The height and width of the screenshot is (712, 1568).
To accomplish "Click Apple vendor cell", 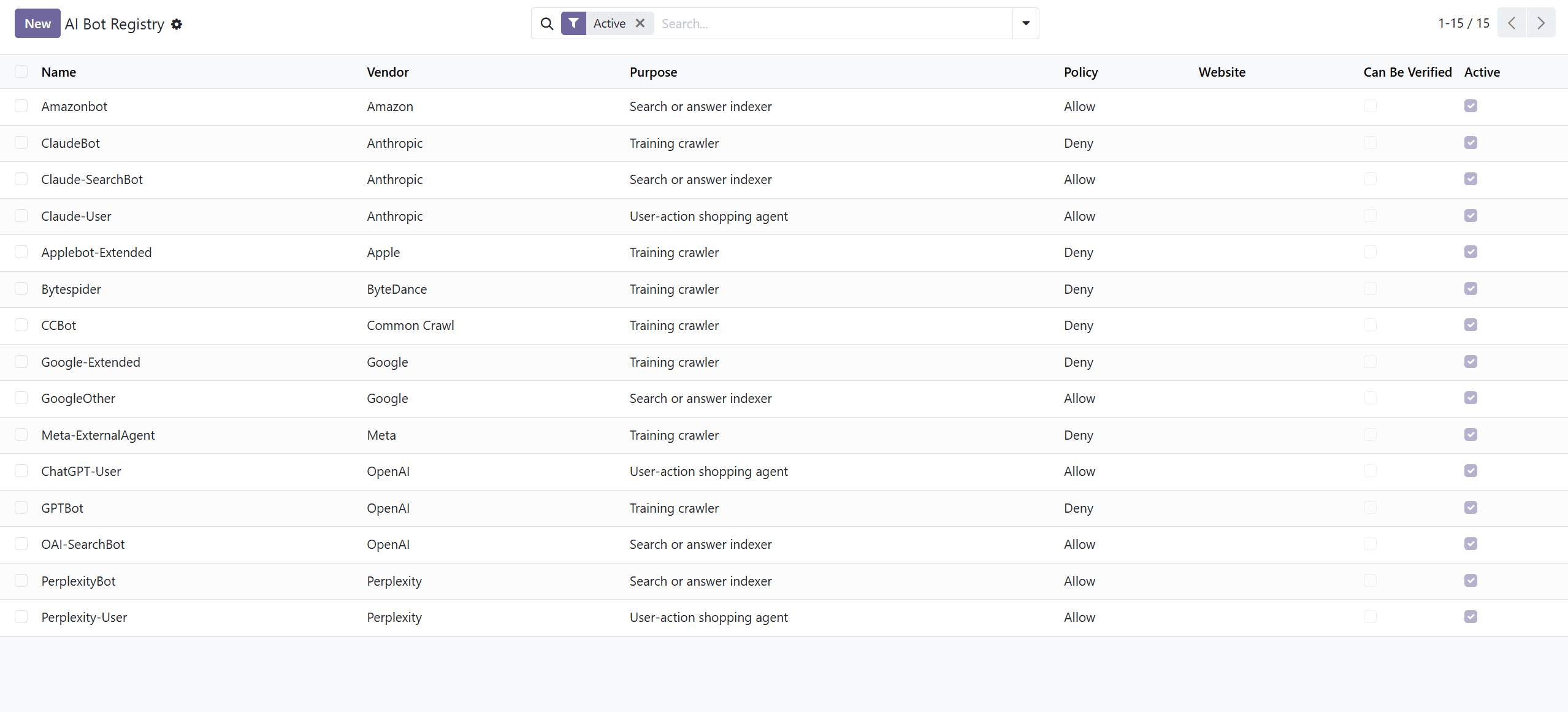I will tap(383, 252).
